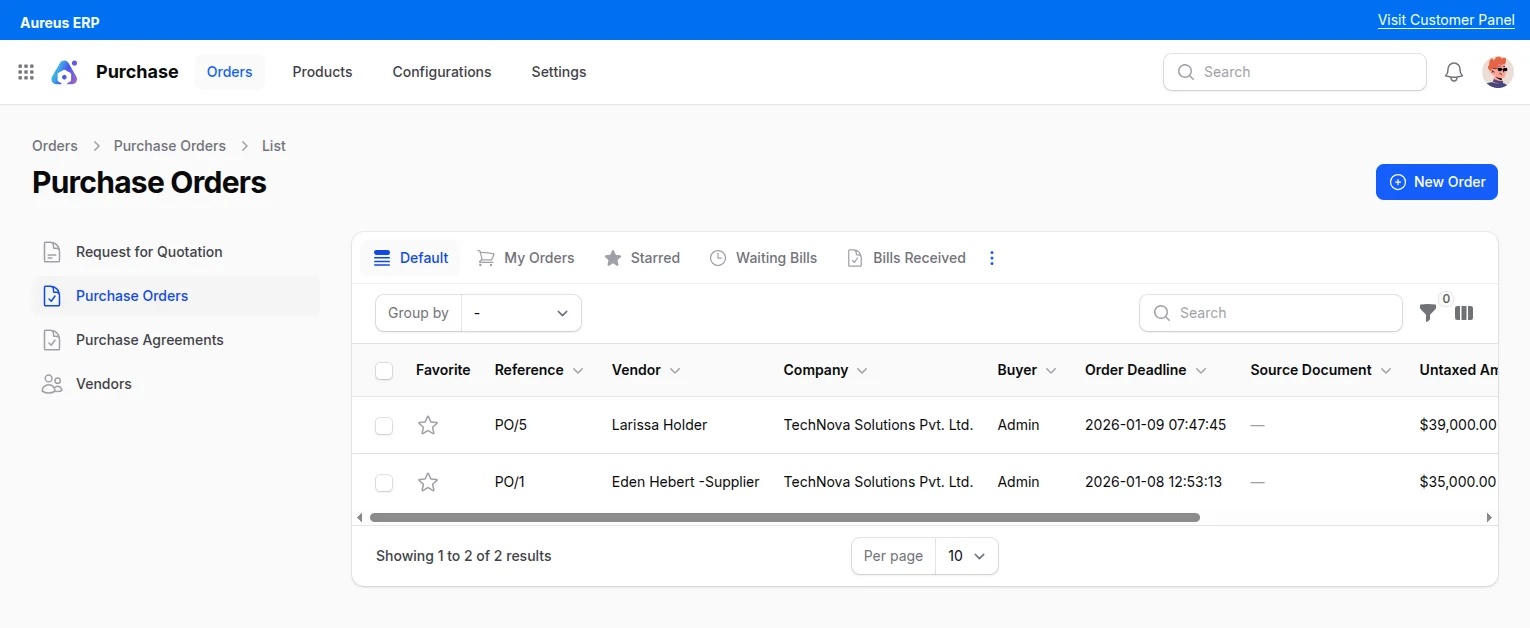Open Request for Quotation in sidebar

pyautogui.click(x=176, y=252)
